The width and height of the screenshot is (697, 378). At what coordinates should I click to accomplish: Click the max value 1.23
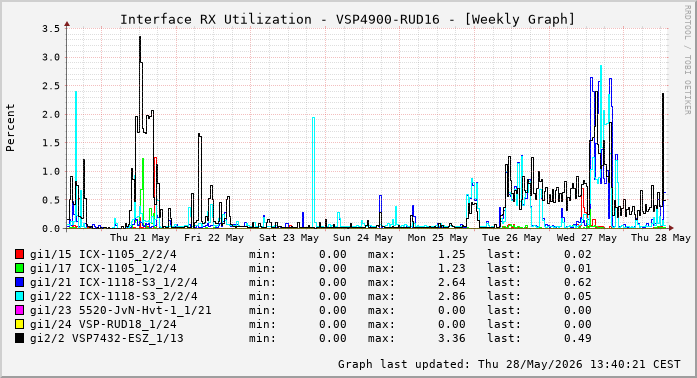452,268
